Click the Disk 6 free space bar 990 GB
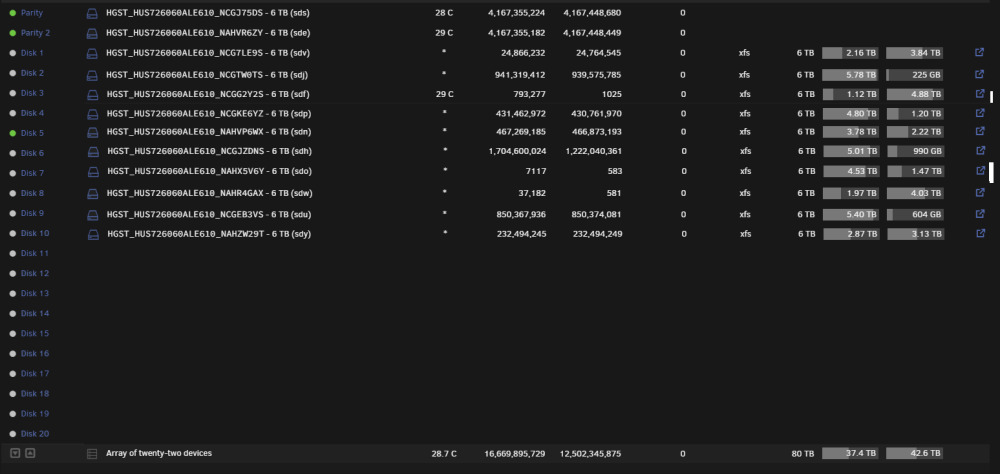The height and width of the screenshot is (474, 1000). pyautogui.click(x=916, y=151)
